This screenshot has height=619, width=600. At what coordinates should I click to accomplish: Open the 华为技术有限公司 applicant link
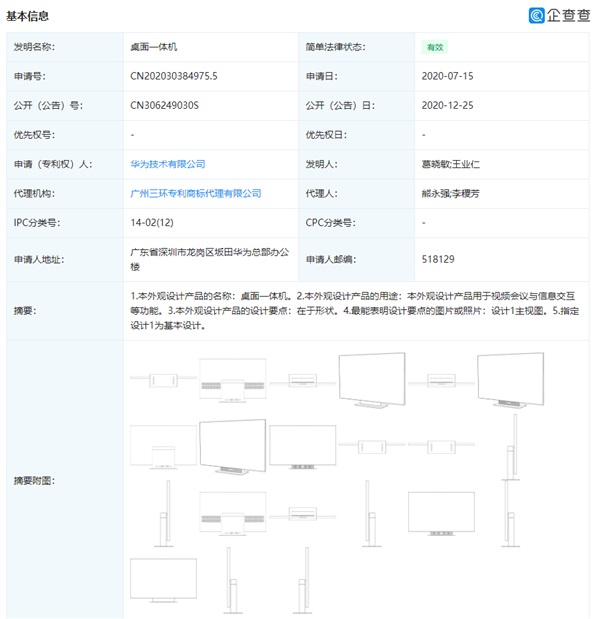[x=167, y=163]
